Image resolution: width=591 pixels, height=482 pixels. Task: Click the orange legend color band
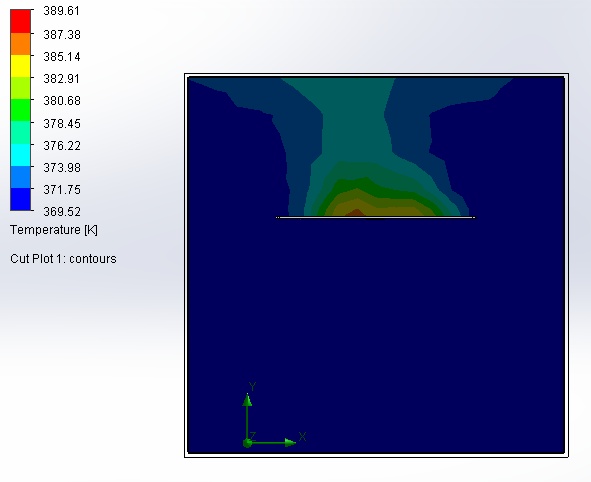point(20,44)
